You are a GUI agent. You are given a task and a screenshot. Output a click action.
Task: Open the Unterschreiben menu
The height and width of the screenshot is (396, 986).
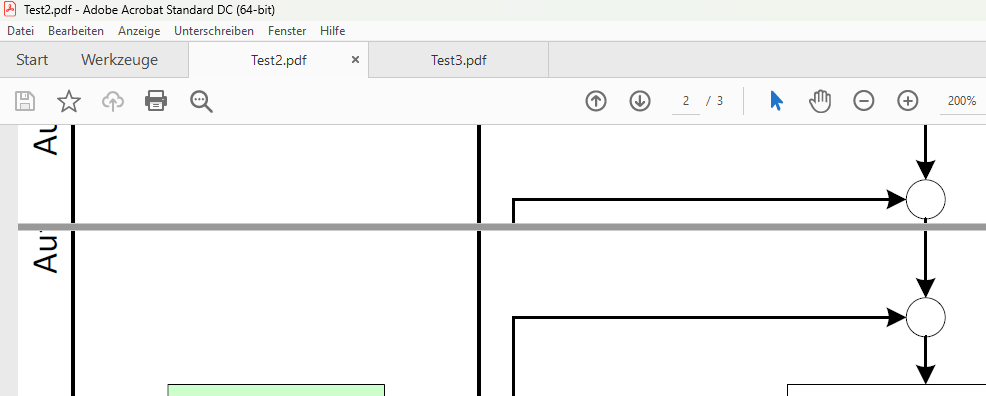coord(214,31)
